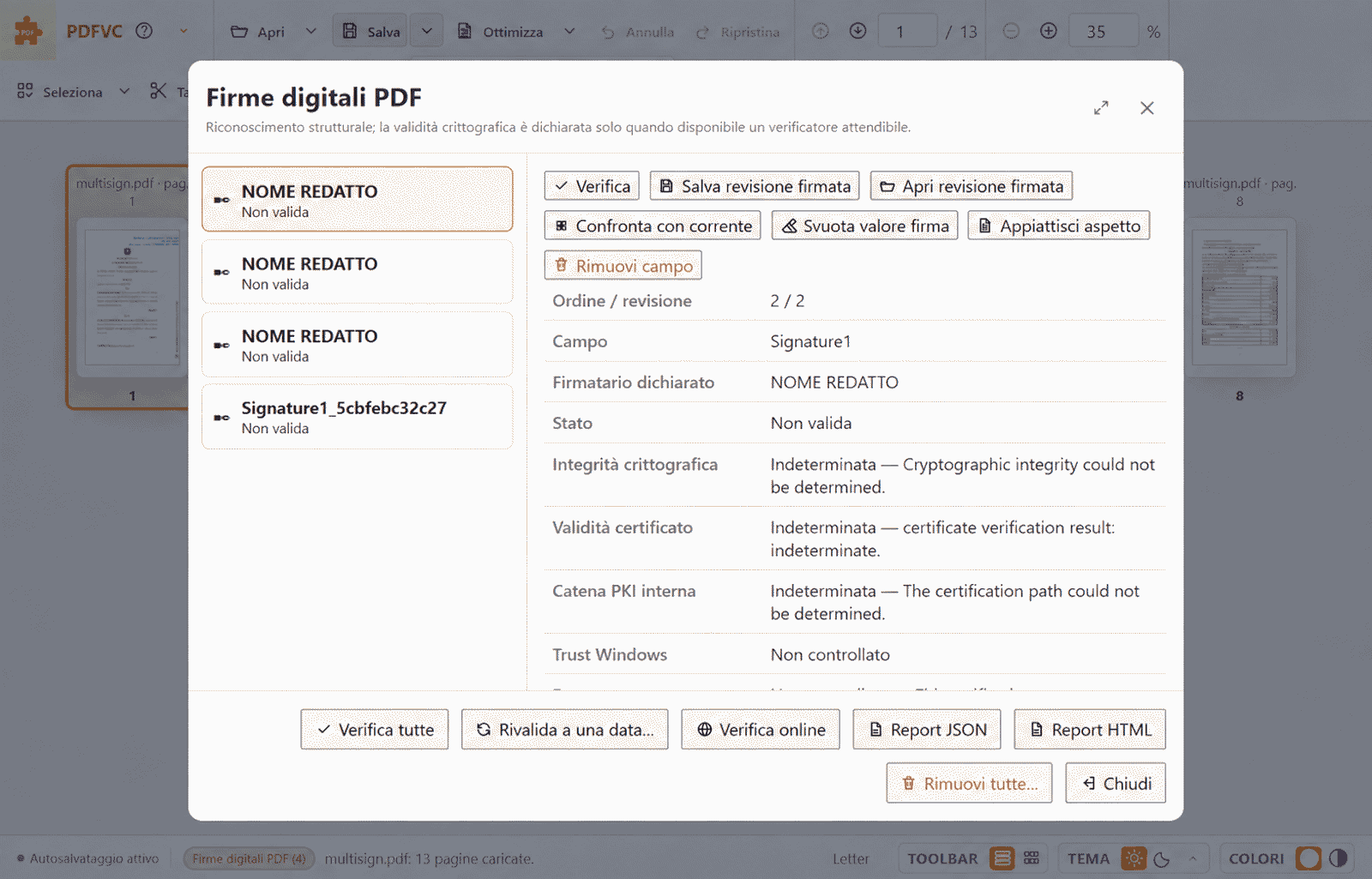Click the 2 / 2 revision order value

pyautogui.click(x=787, y=301)
